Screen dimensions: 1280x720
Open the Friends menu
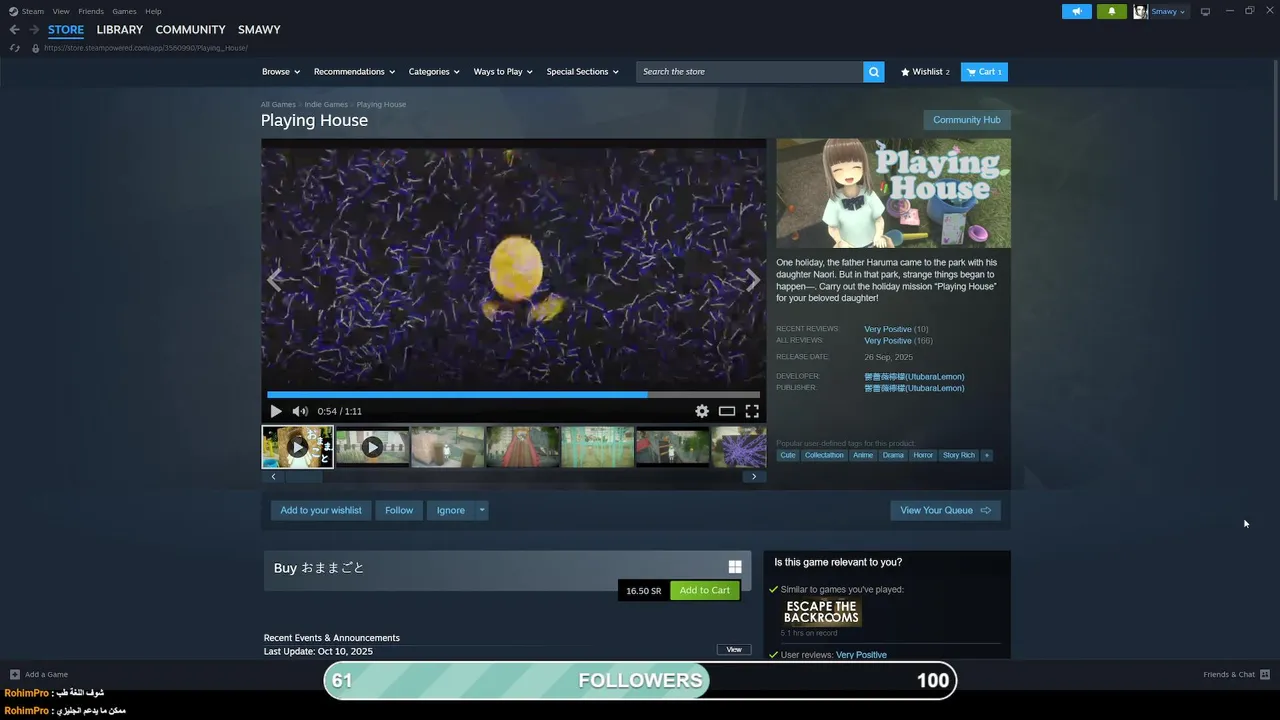point(91,11)
